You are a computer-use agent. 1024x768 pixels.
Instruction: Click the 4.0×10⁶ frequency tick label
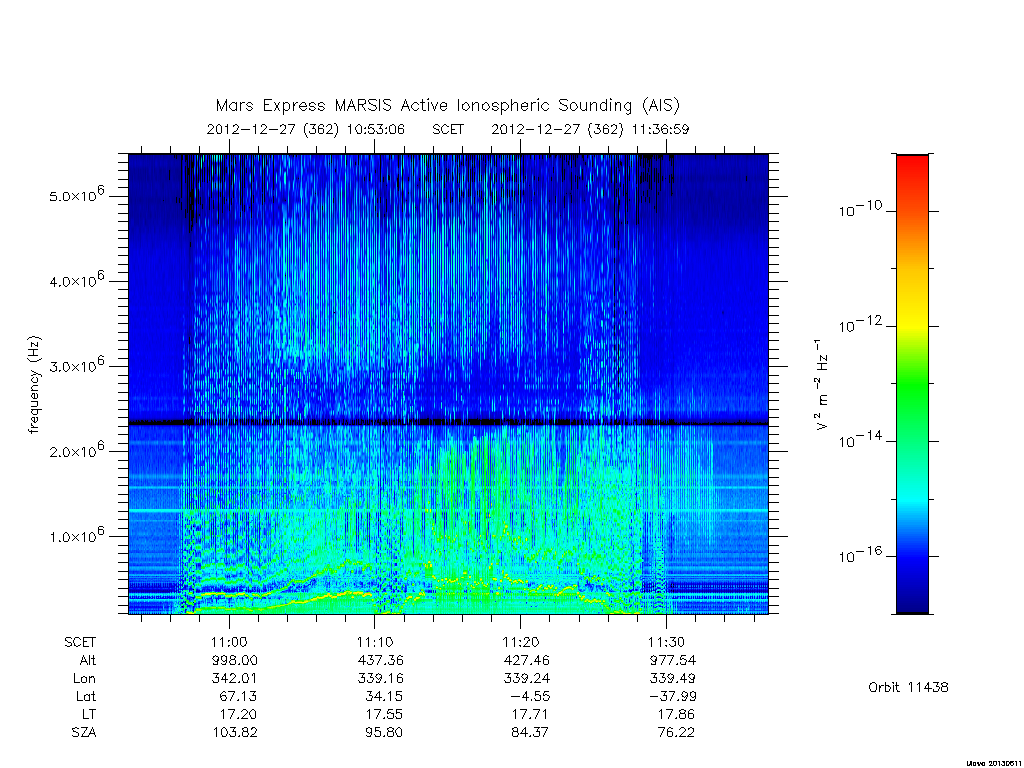[x=76, y=280]
